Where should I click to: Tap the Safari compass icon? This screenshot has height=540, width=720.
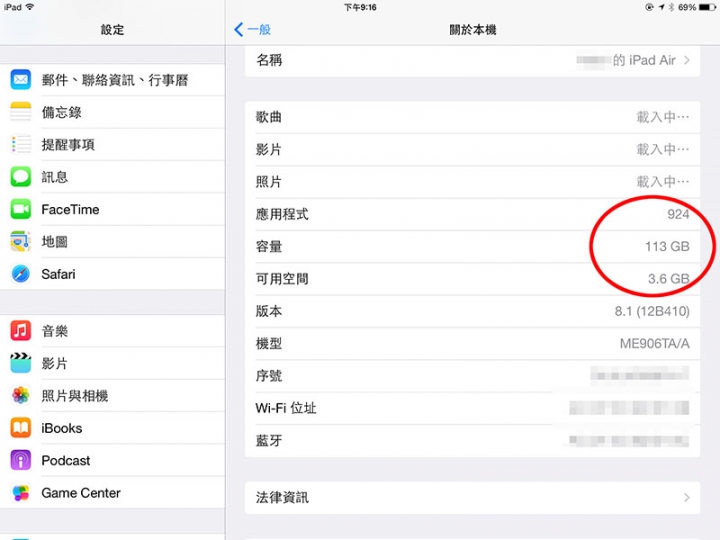pyautogui.click(x=21, y=274)
